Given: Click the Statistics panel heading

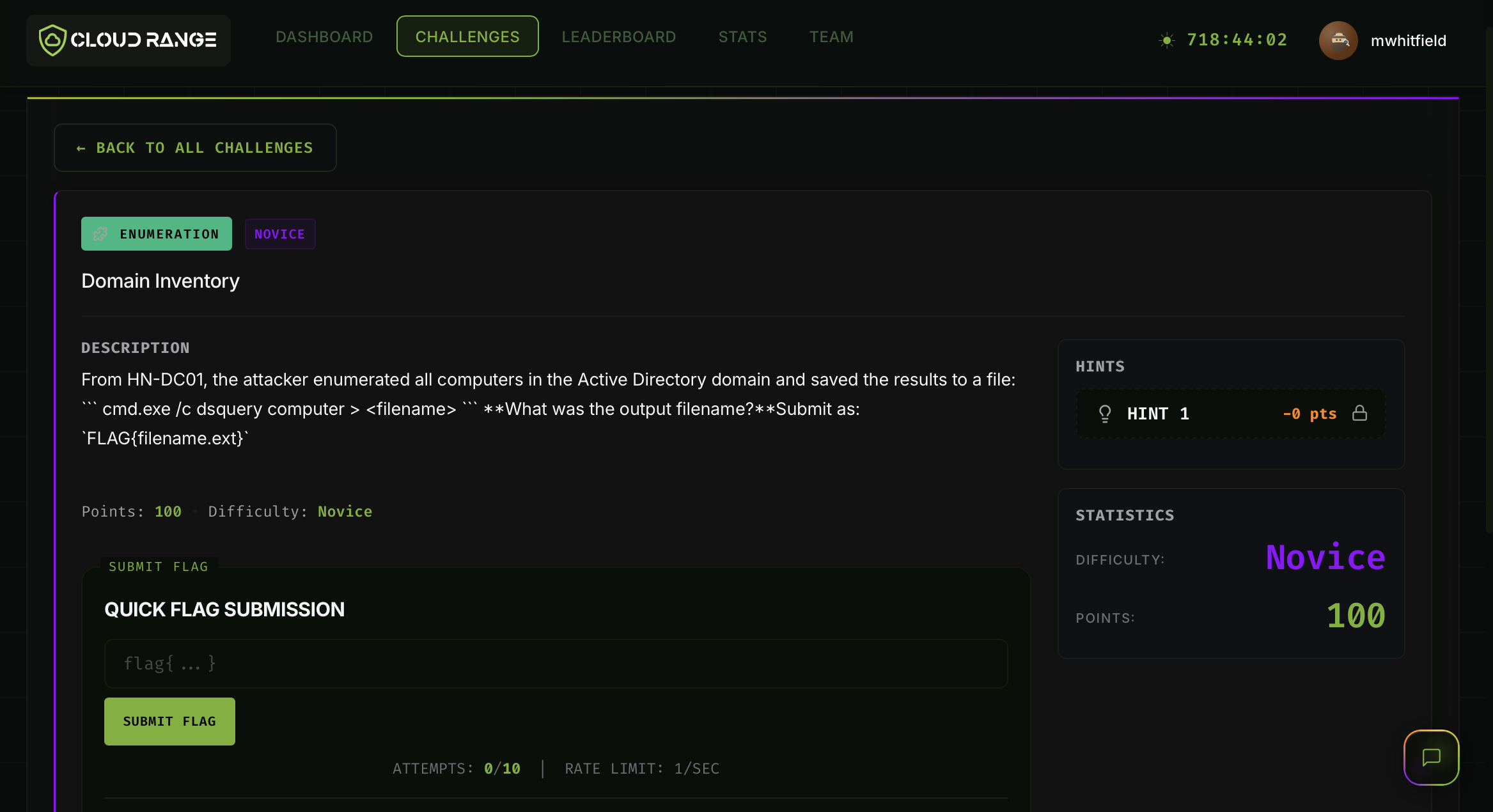Looking at the screenshot, I should coord(1125,515).
